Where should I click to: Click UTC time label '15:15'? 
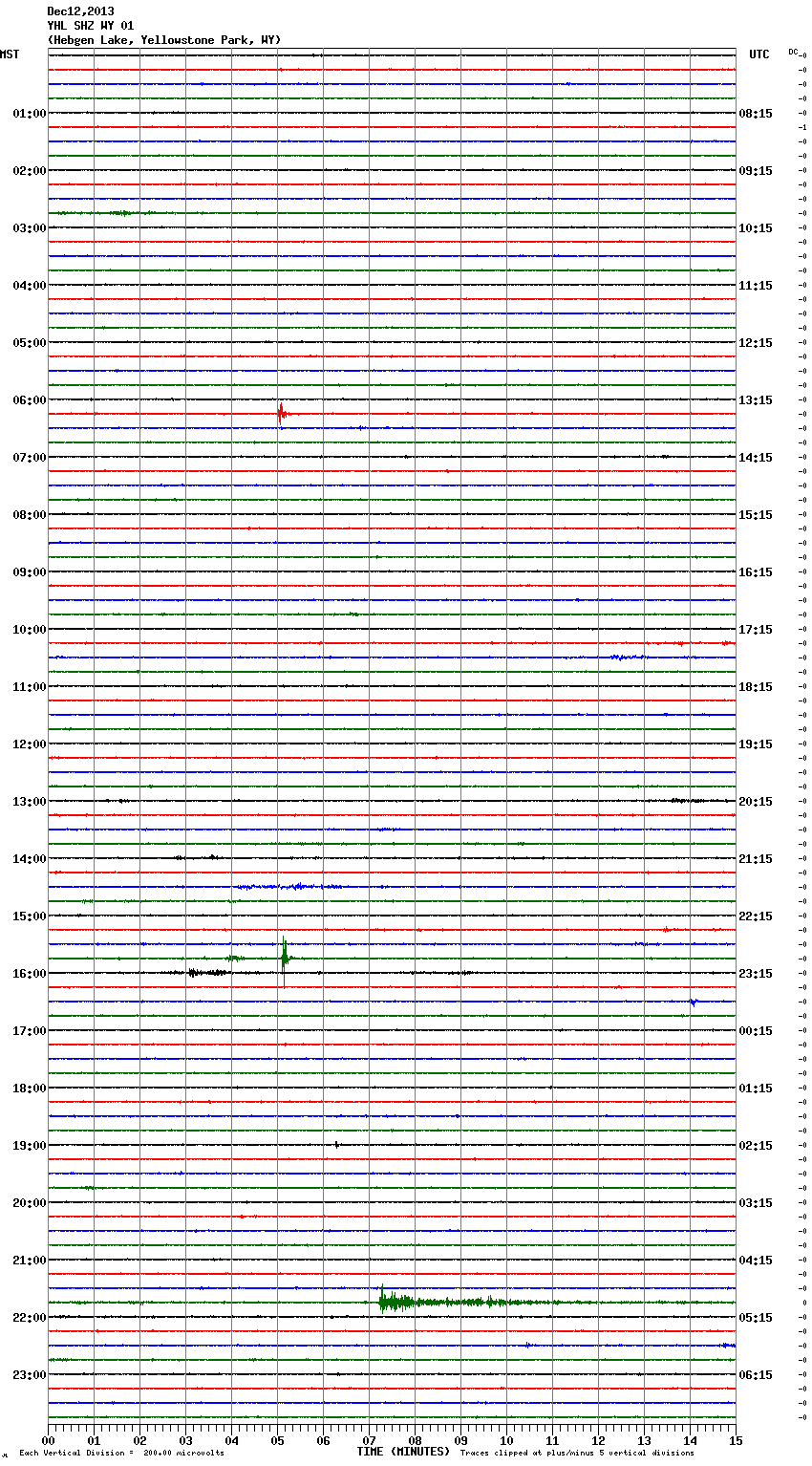tap(756, 515)
